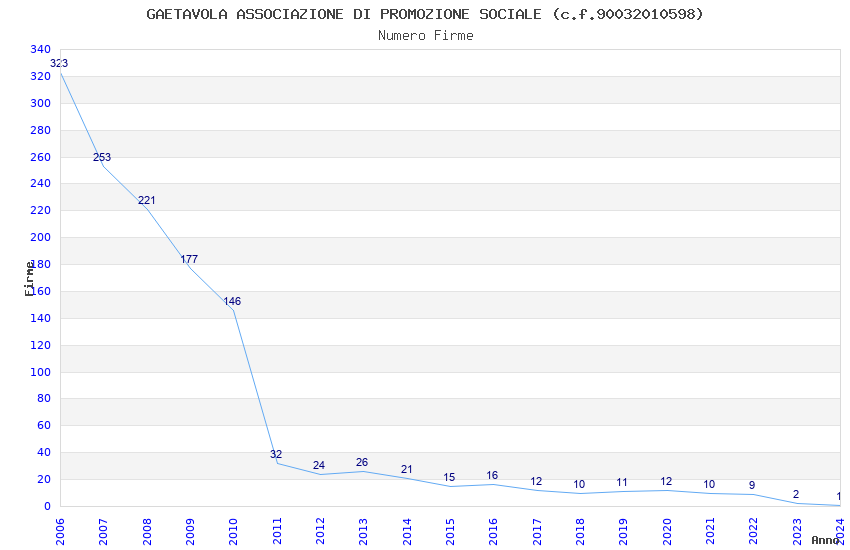This screenshot has height=550, width=850.
Task: Click the data label 323
Action: point(59,63)
